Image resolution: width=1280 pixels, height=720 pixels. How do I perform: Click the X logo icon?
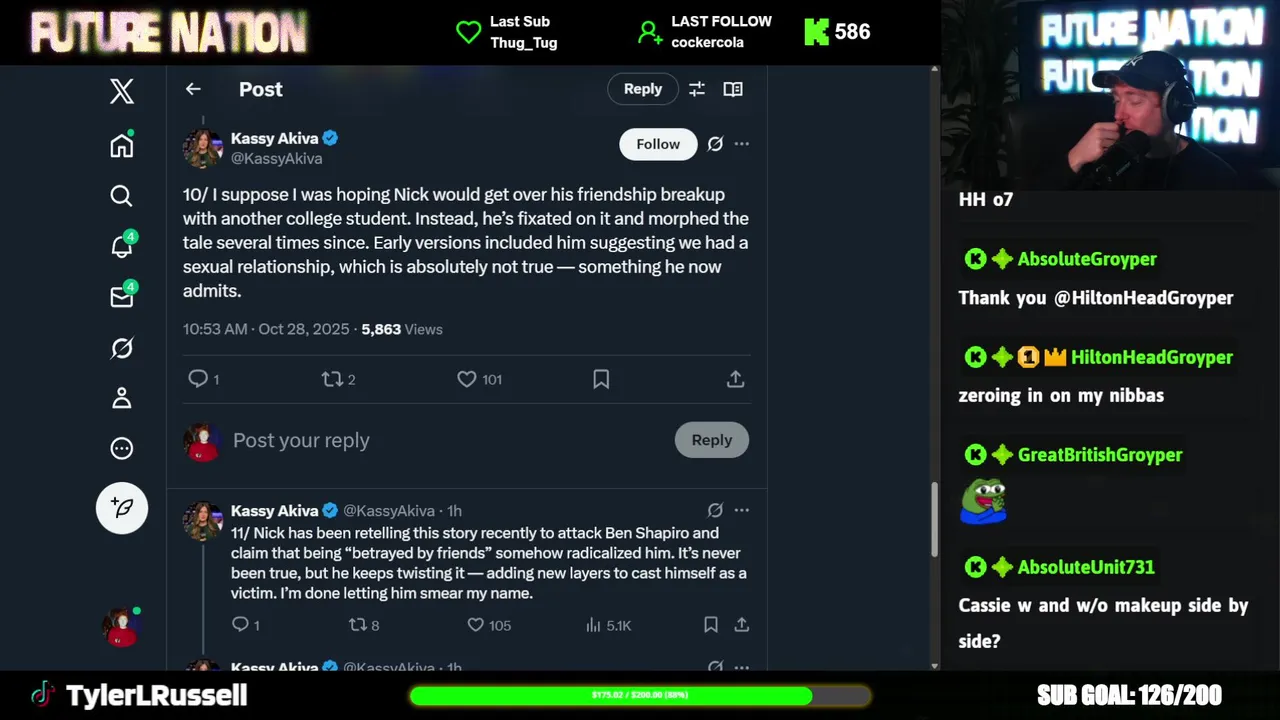click(x=122, y=92)
